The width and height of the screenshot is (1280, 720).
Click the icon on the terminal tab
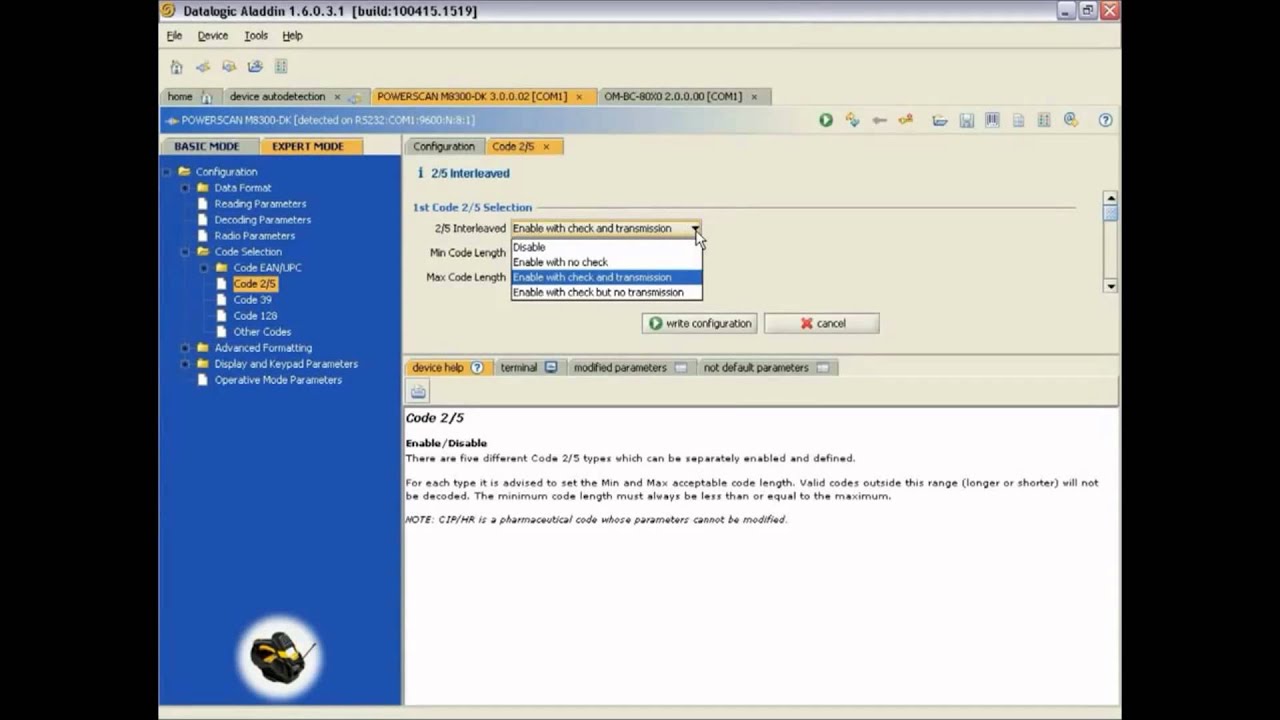[550, 367]
